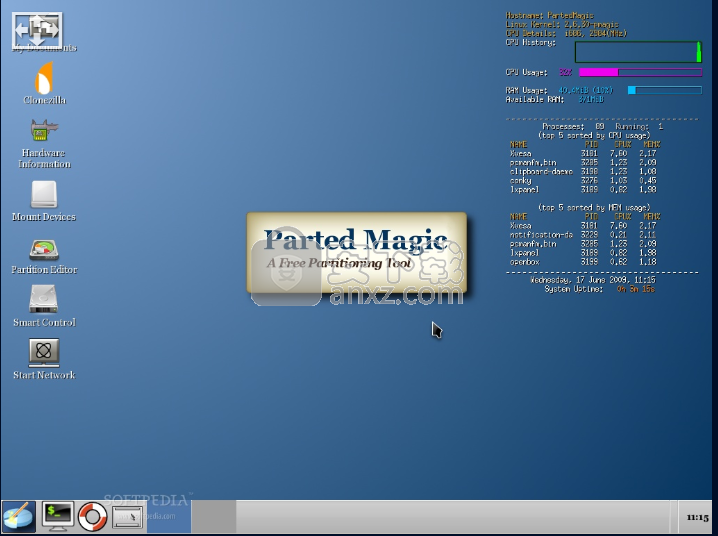Click the lifebuoy help icon in taskbar
This screenshot has width=718, height=536.
coord(92,517)
